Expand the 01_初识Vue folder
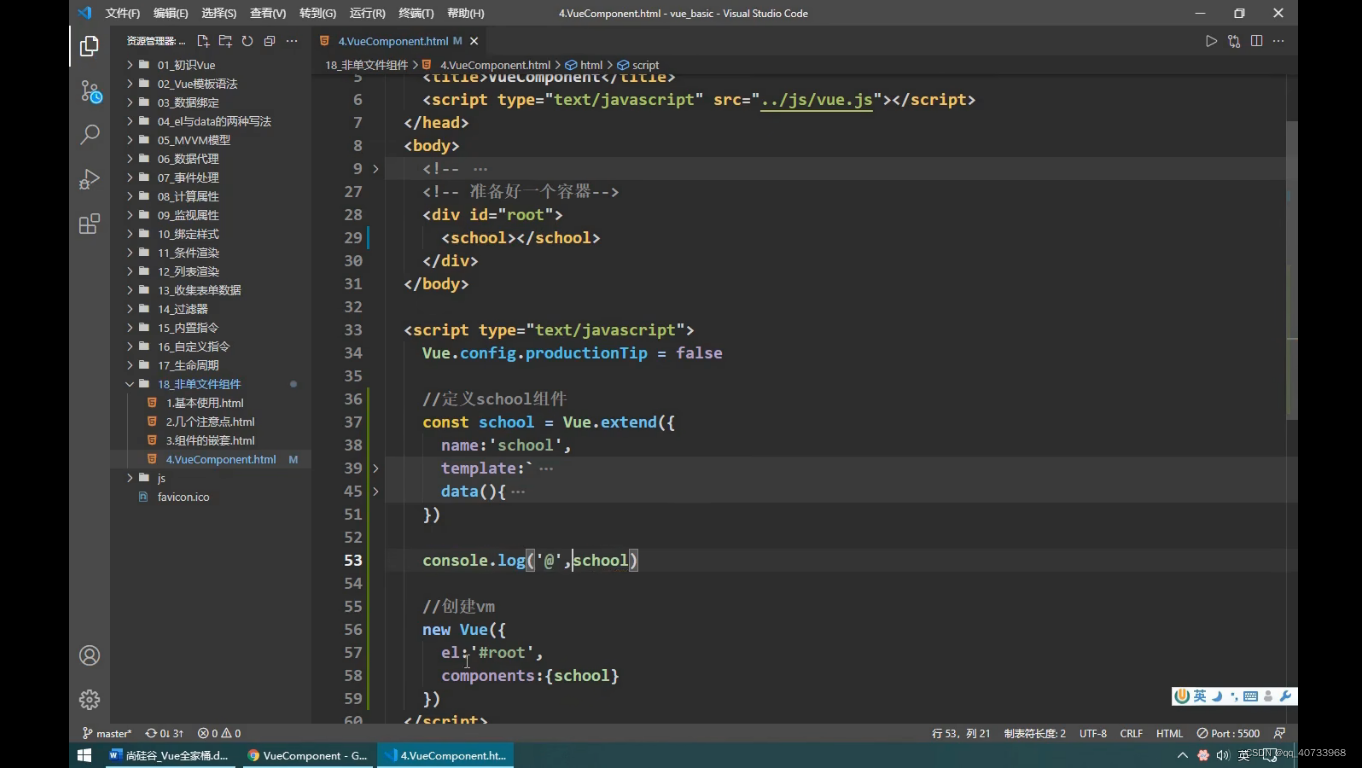 pyautogui.click(x=186, y=65)
